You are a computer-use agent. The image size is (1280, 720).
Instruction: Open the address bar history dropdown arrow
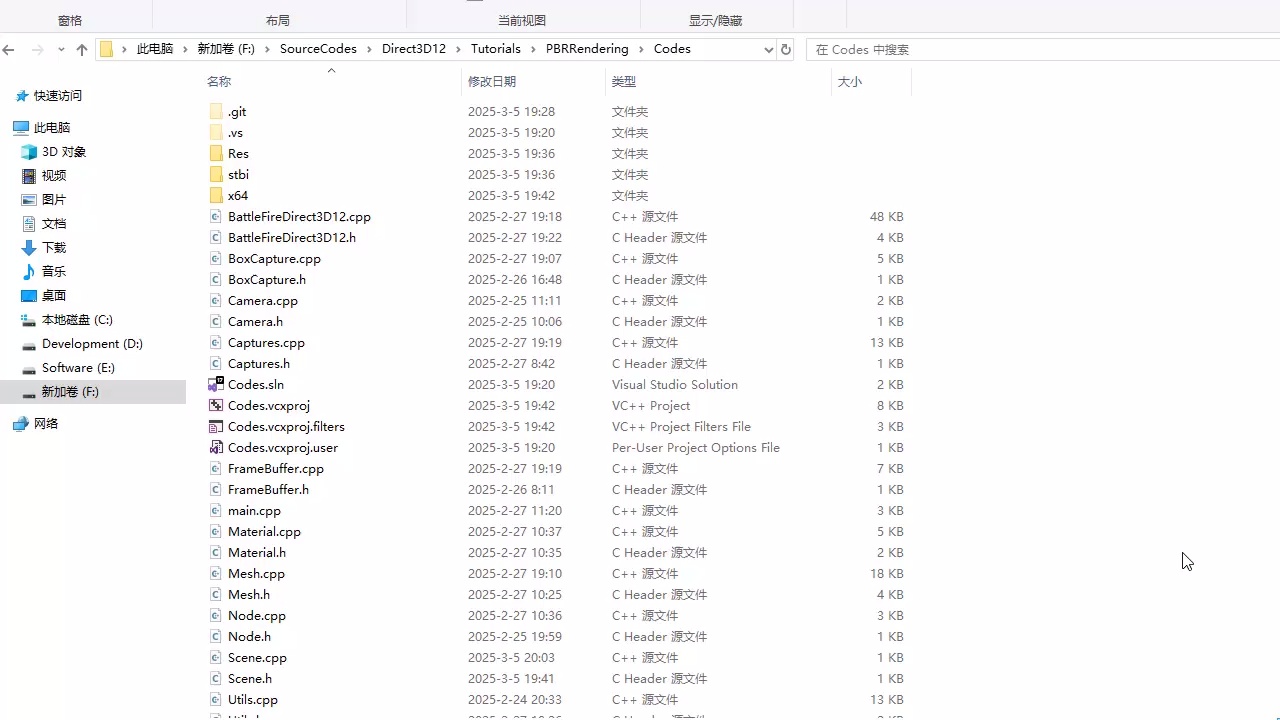[767, 49]
